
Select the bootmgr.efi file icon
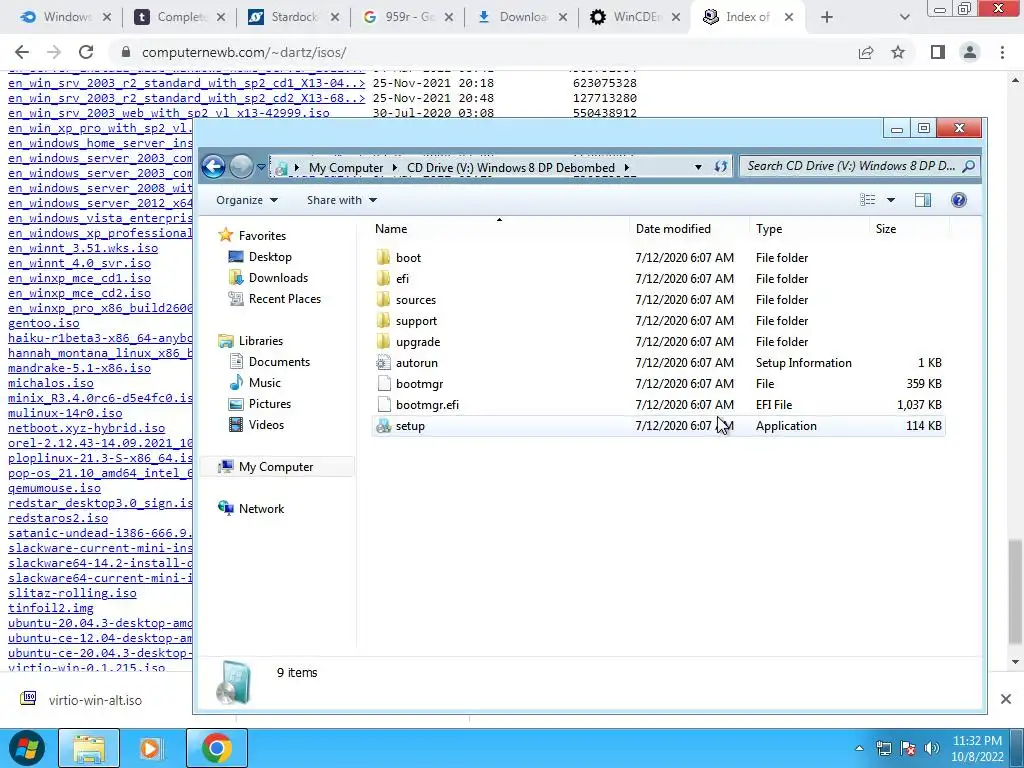pyautogui.click(x=383, y=404)
